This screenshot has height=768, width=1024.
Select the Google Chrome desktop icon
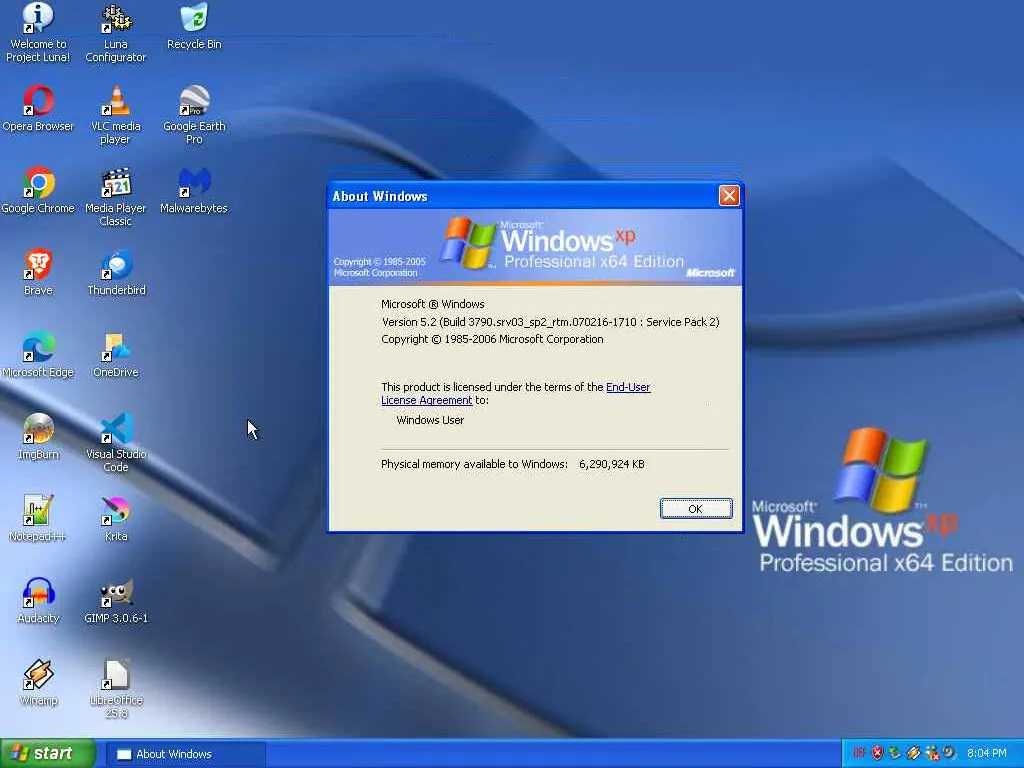tap(38, 191)
